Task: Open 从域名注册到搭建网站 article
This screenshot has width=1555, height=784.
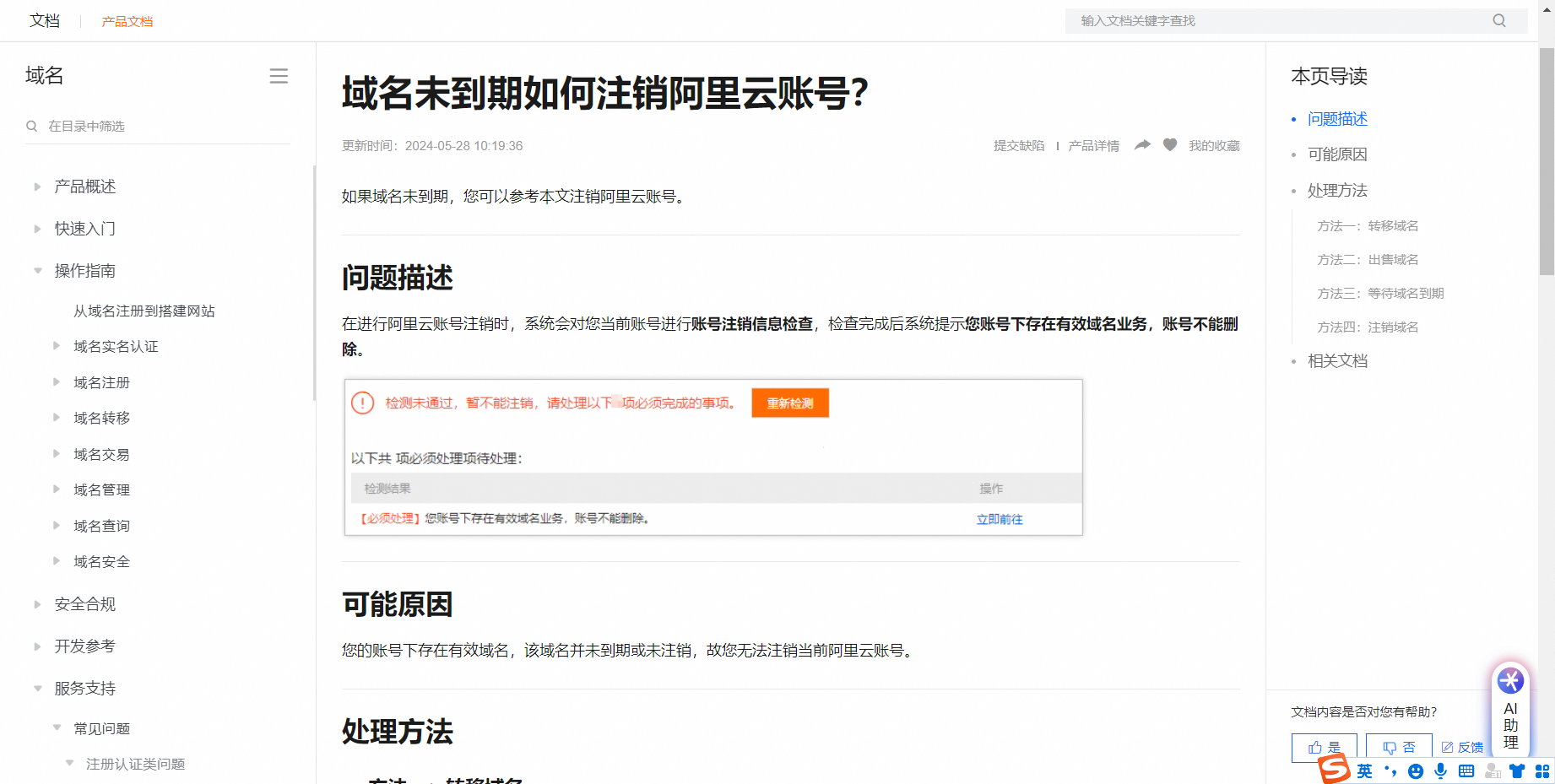Action: pyautogui.click(x=144, y=311)
